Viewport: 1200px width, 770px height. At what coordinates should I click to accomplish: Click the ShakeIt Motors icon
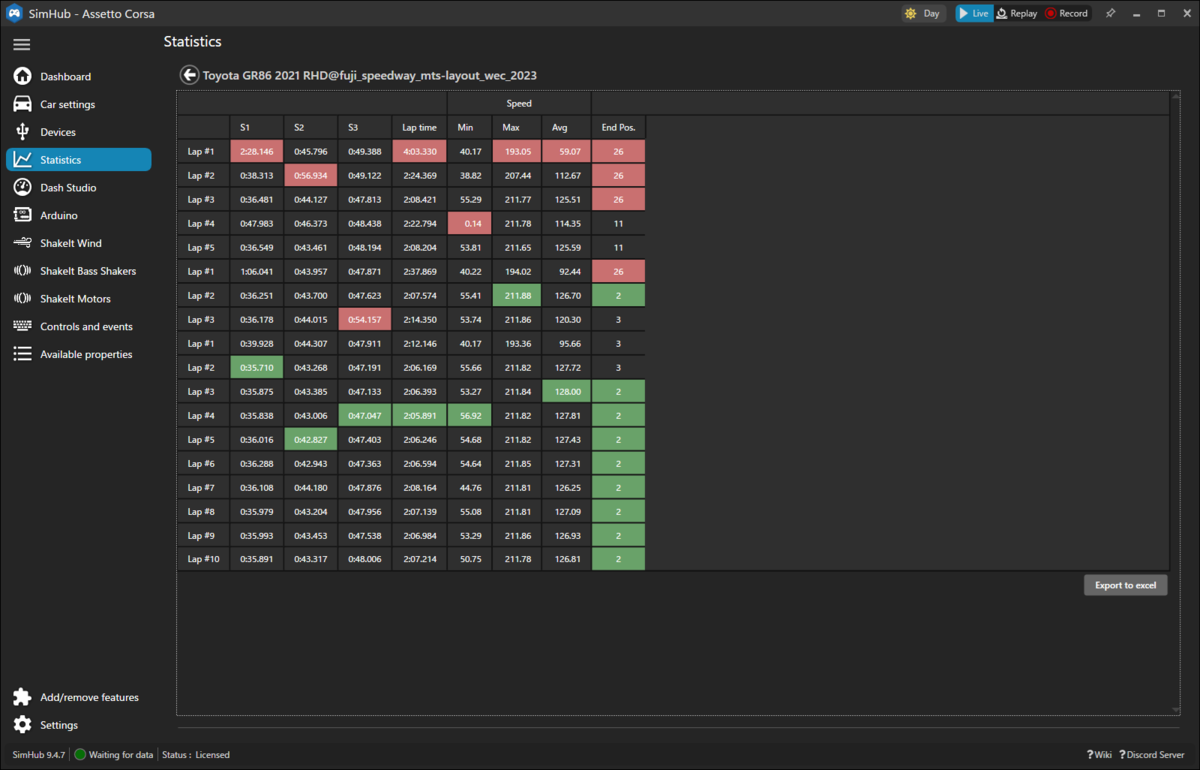[22, 299]
